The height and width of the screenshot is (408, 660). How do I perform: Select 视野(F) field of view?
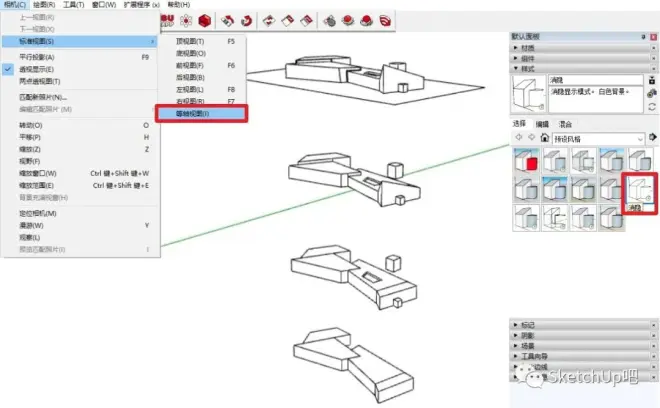coord(80,161)
